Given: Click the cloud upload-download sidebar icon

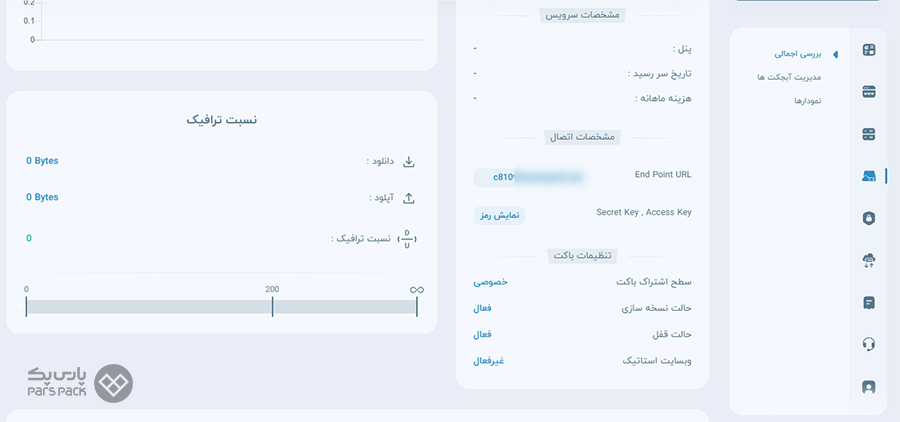Looking at the screenshot, I should tap(869, 261).
